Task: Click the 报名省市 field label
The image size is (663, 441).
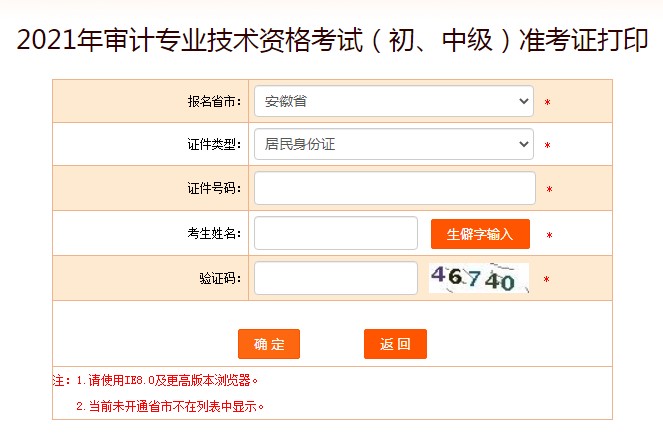Action: point(213,102)
